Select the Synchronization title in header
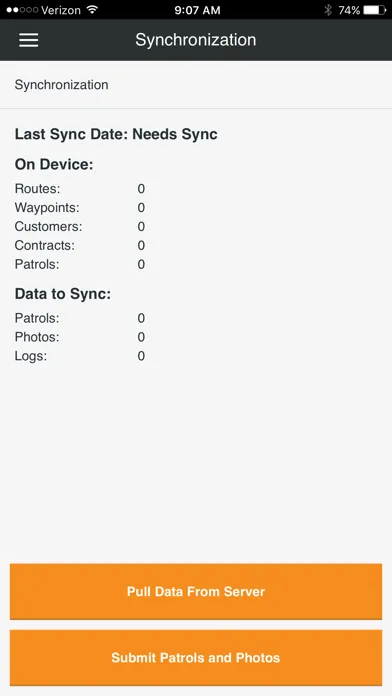This screenshot has width=392, height=696. coord(196,40)
